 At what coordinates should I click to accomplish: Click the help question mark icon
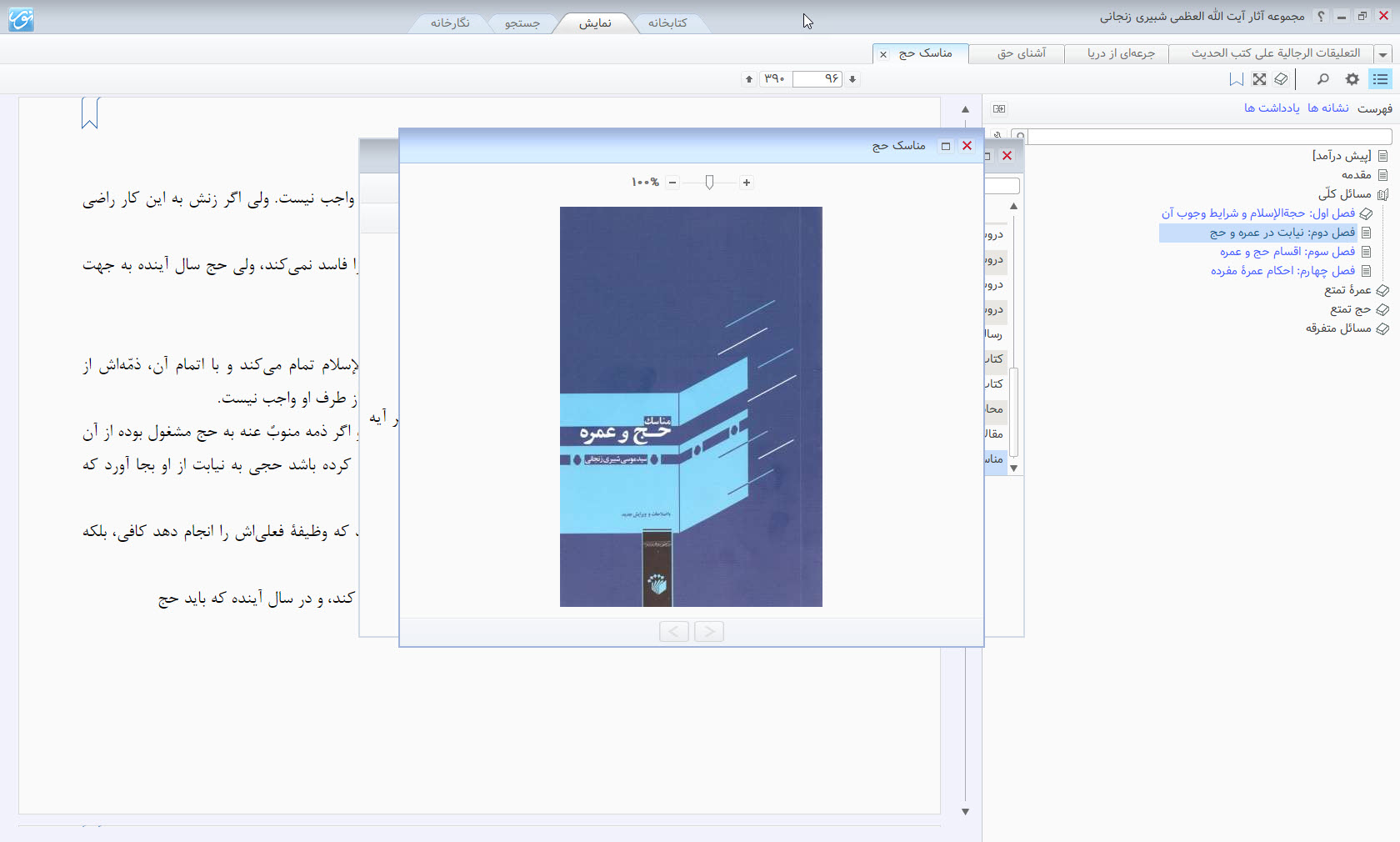[x=1321, y=16]
